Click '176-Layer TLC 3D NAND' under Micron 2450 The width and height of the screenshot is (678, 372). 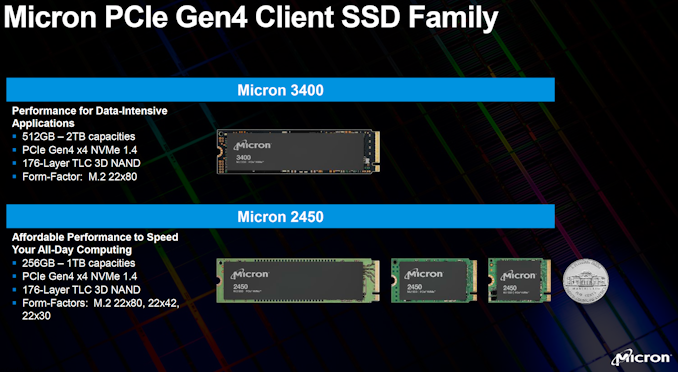tap(81, 290)
